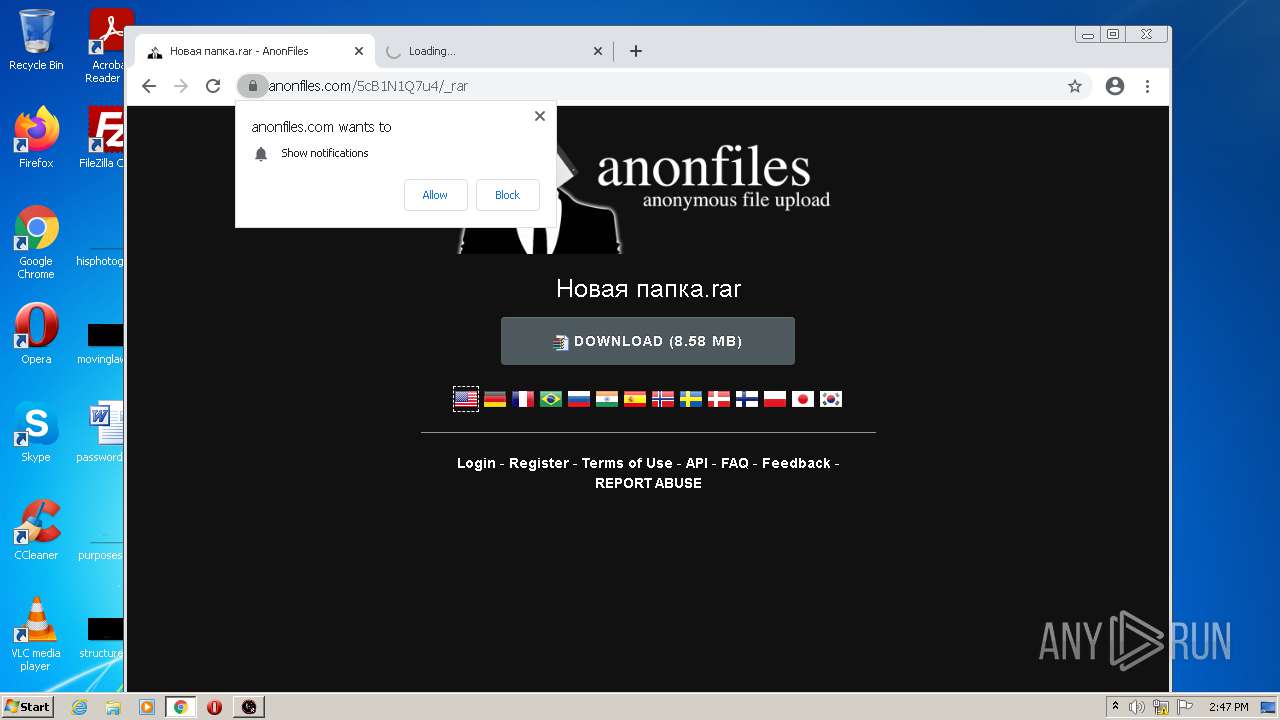Select the CCleaner desktop shortcut
This screenshot has height=720, width=1280.
pyautogui.click(x=36, y=530)
